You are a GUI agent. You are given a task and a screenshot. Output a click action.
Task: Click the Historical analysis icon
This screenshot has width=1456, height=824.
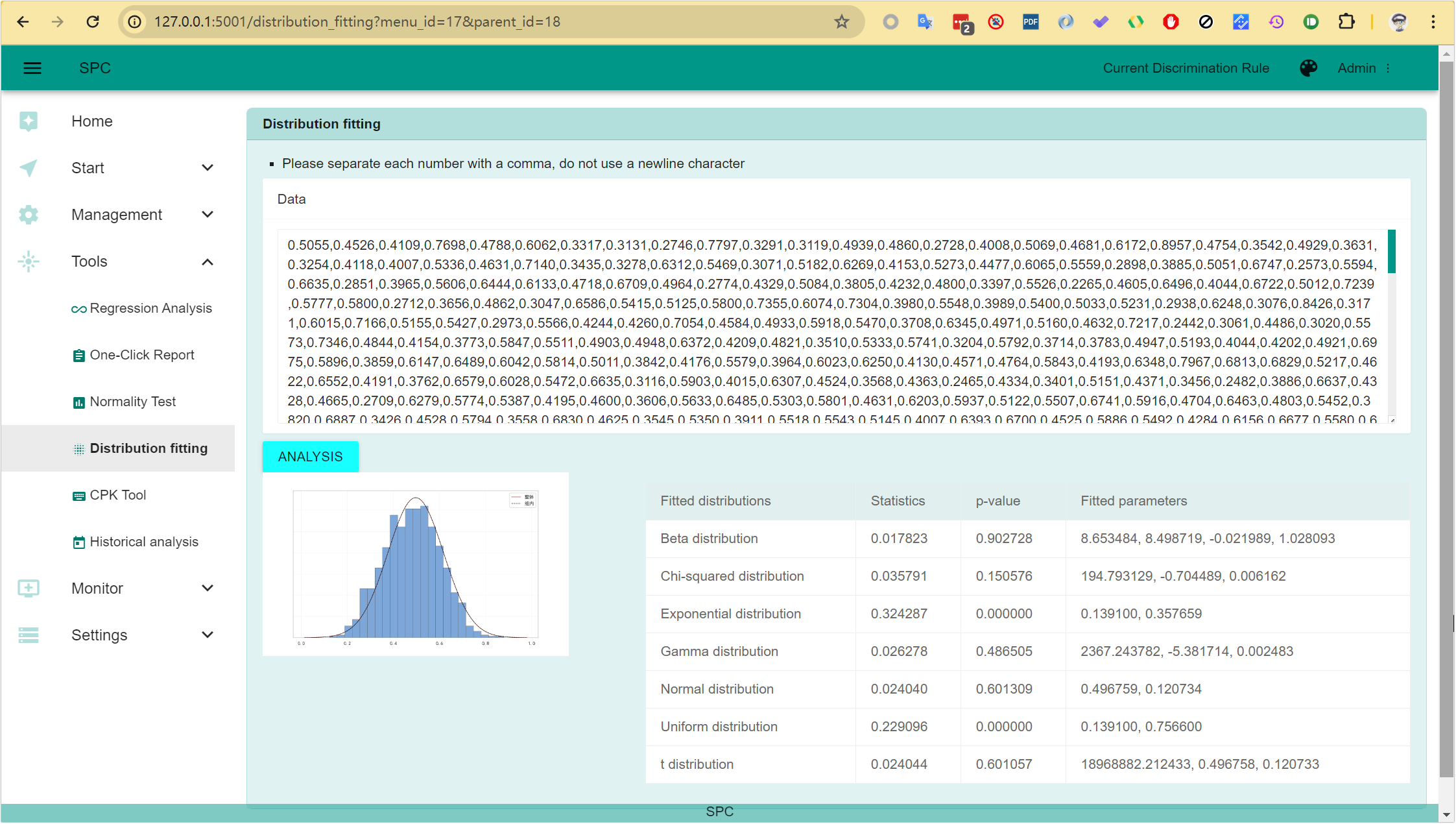[x=78, y=541]
